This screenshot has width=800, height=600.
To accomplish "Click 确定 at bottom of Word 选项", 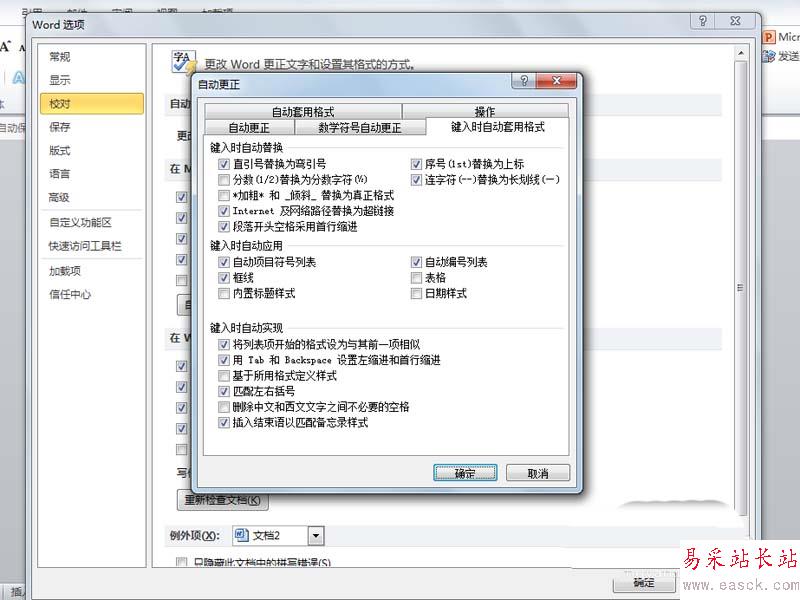I will [644, 583].
